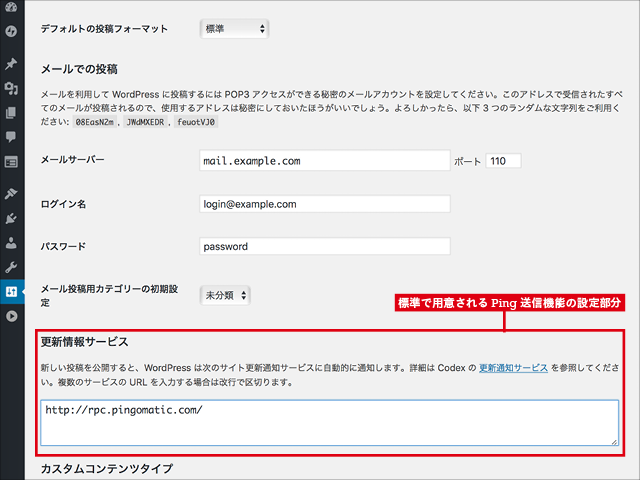Viewport: 640px width, 480px height.
Task: Open the Tools wrench icon
Action: click(11, 267)
